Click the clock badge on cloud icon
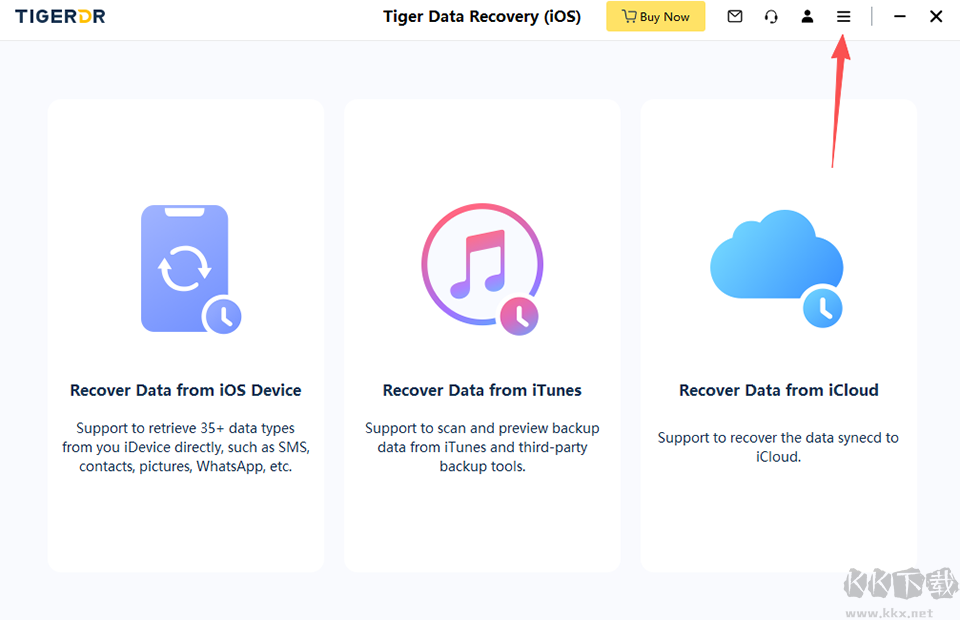 [822, 308]
